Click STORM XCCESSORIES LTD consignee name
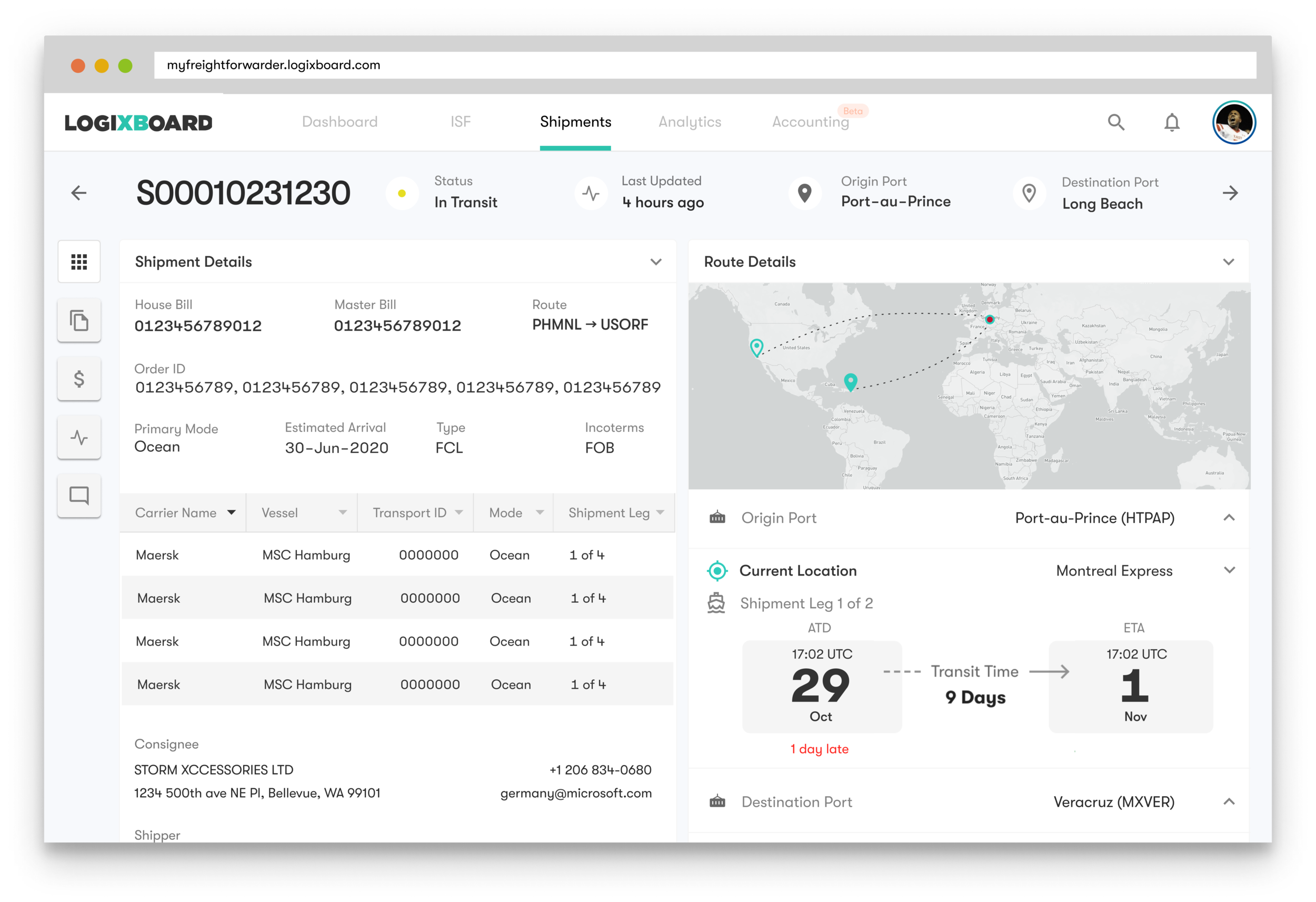The width and height of the screenshot is (1316, 902). point(214,770)
